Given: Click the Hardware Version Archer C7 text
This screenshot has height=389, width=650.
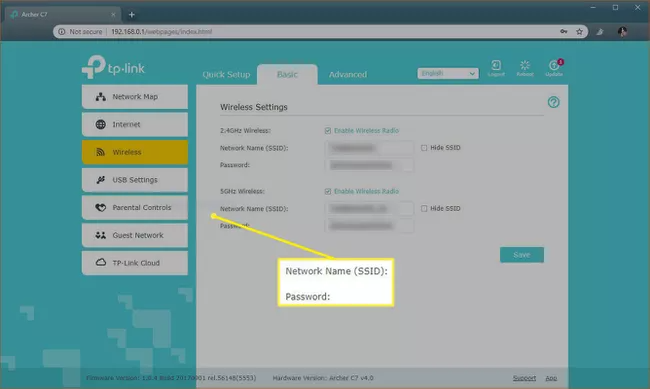Looking at the screenshot, I should point(323,378).
